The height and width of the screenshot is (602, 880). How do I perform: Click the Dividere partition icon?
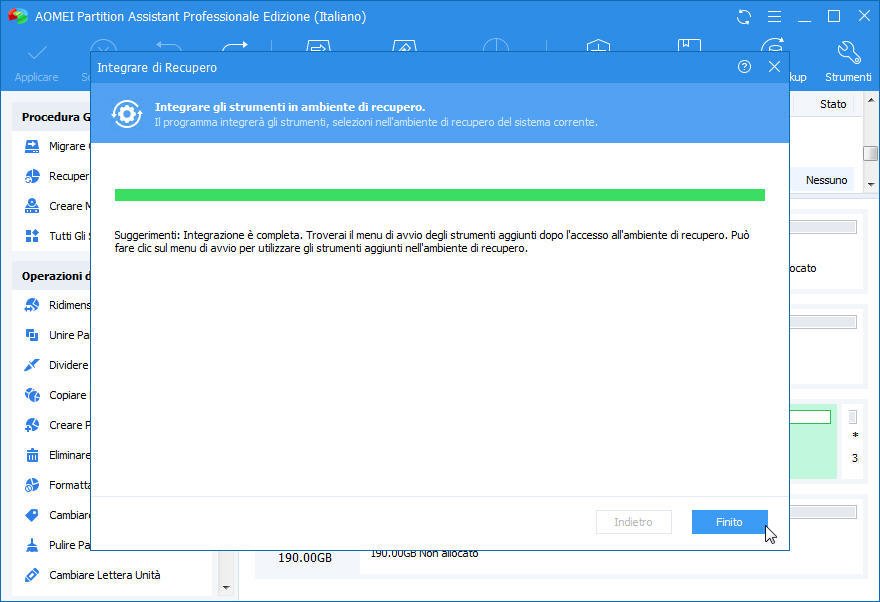point(32,365)
